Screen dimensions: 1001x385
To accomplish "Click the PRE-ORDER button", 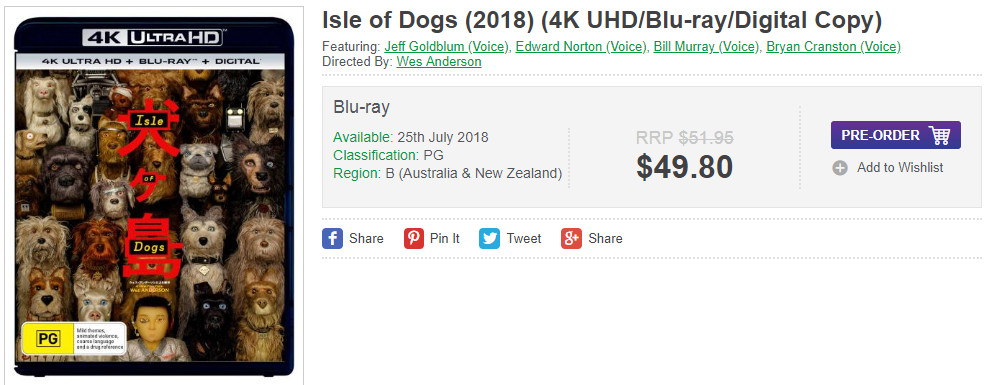I will click(x=896, y=135).
